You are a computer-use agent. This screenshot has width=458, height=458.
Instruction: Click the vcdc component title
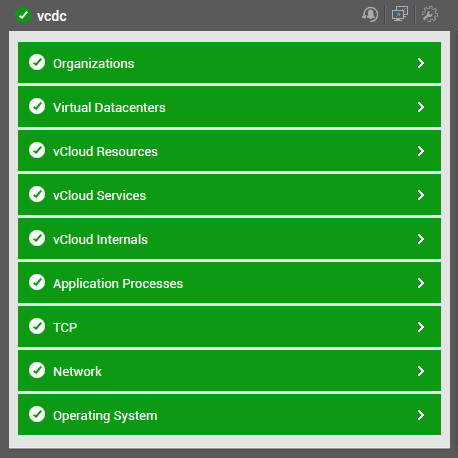[52, 16]
